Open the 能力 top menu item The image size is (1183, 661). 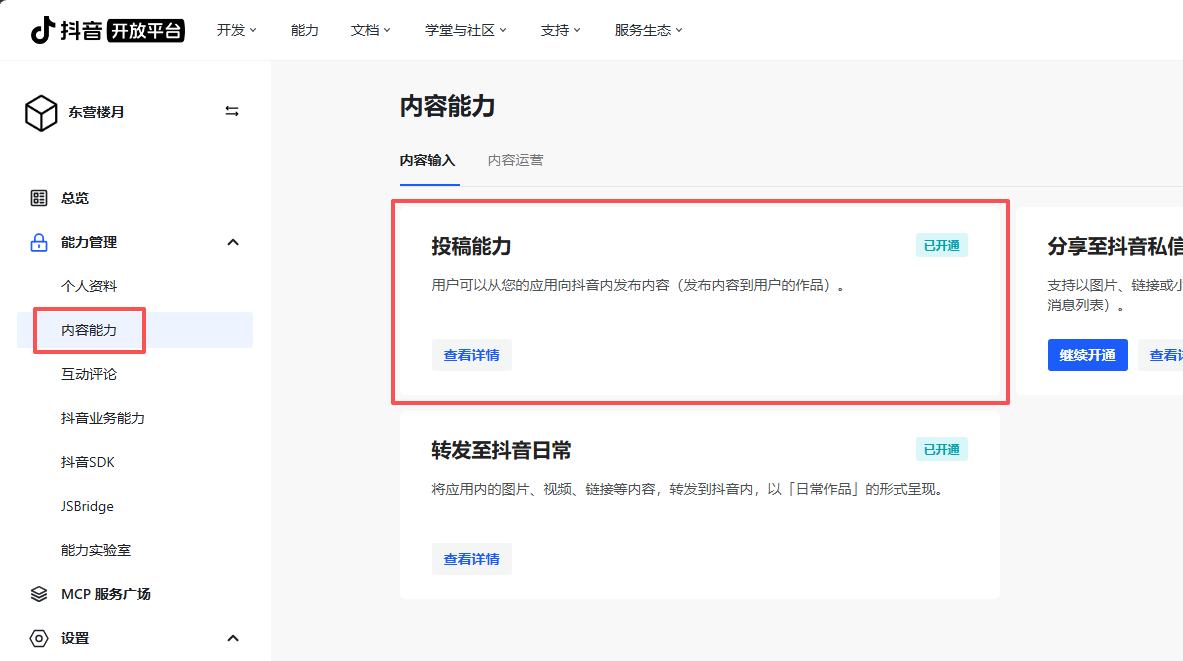[304, 30]
